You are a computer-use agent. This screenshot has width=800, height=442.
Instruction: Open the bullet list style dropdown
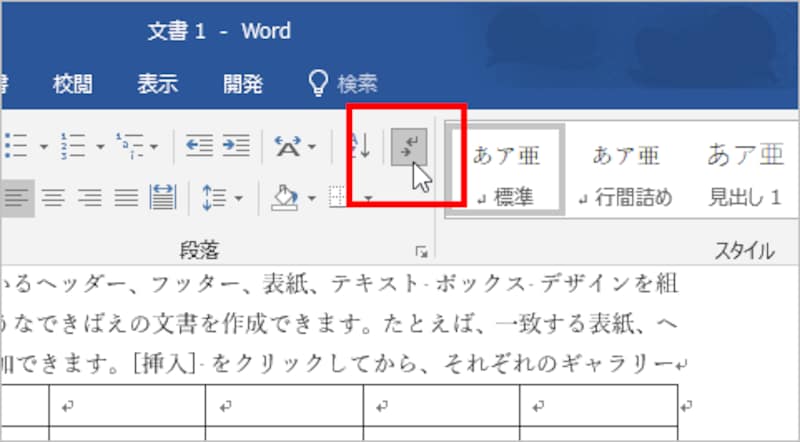click(x=44, y=148)
